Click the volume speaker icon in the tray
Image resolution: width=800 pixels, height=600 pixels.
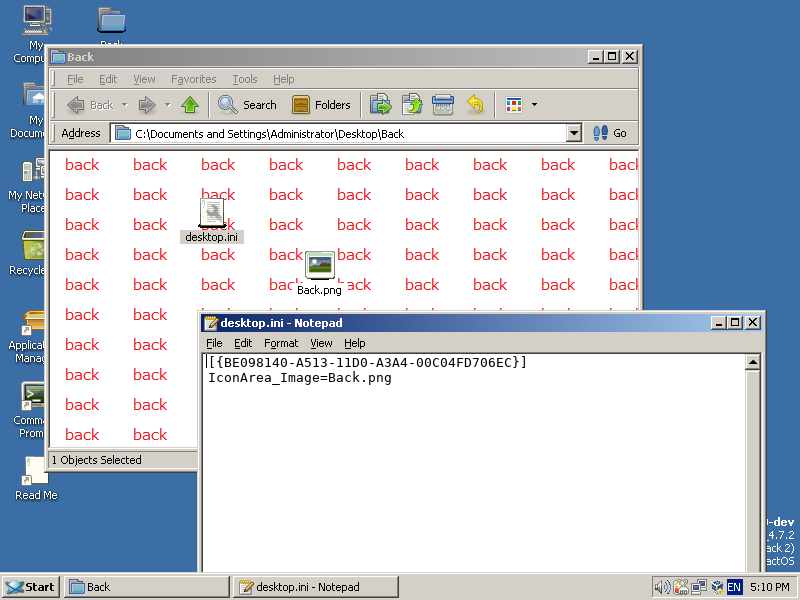(660, 587)
